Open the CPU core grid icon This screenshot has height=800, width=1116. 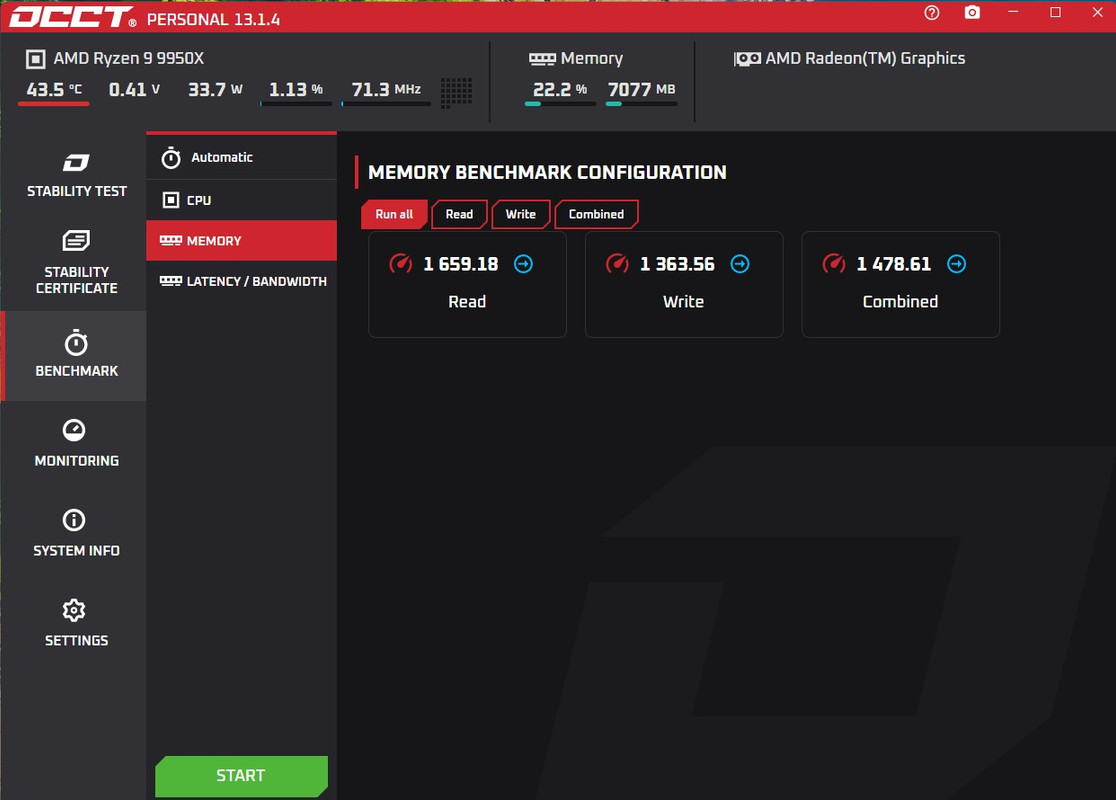(456, 93)
